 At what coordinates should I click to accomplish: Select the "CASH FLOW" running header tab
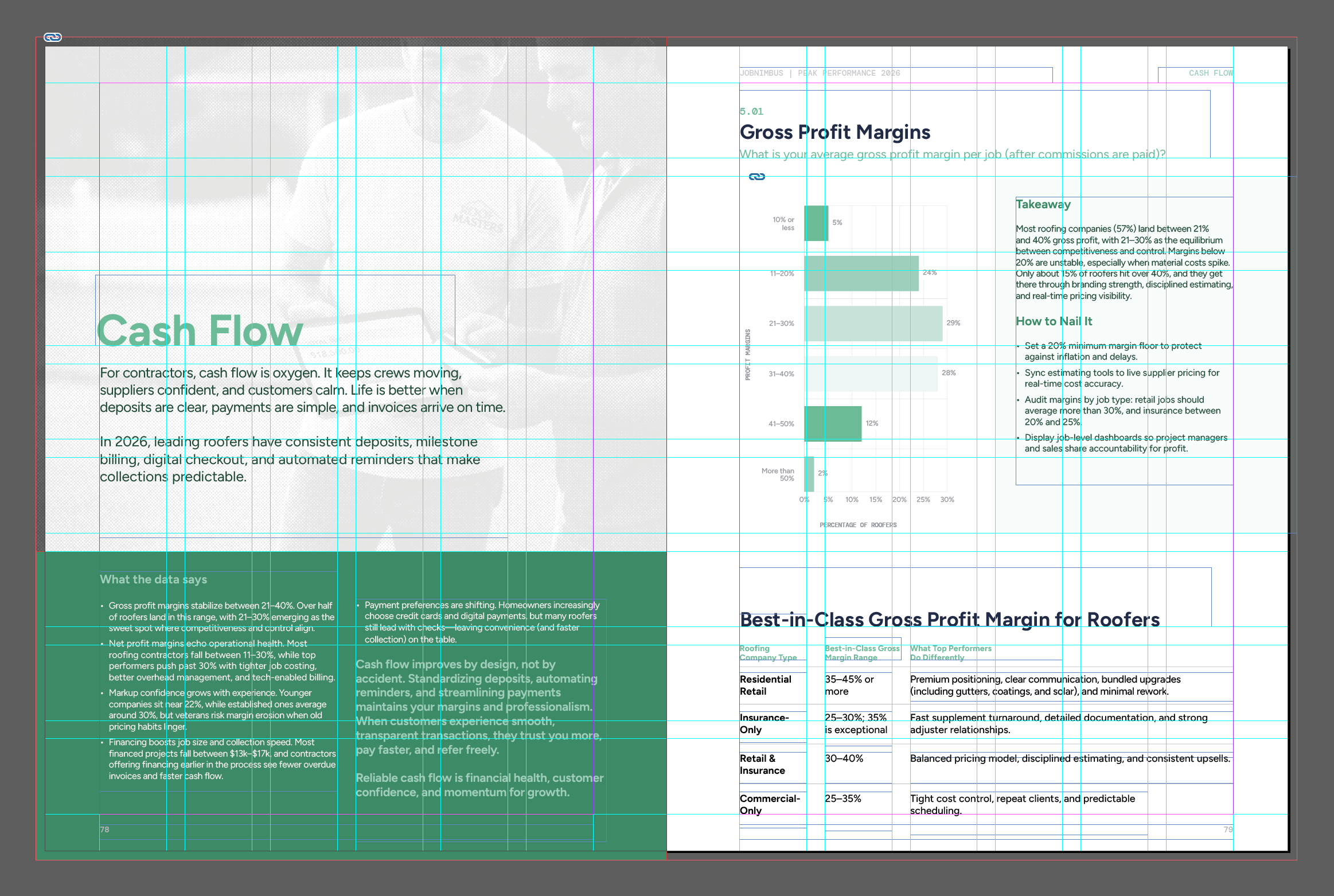pos(1210,73)
